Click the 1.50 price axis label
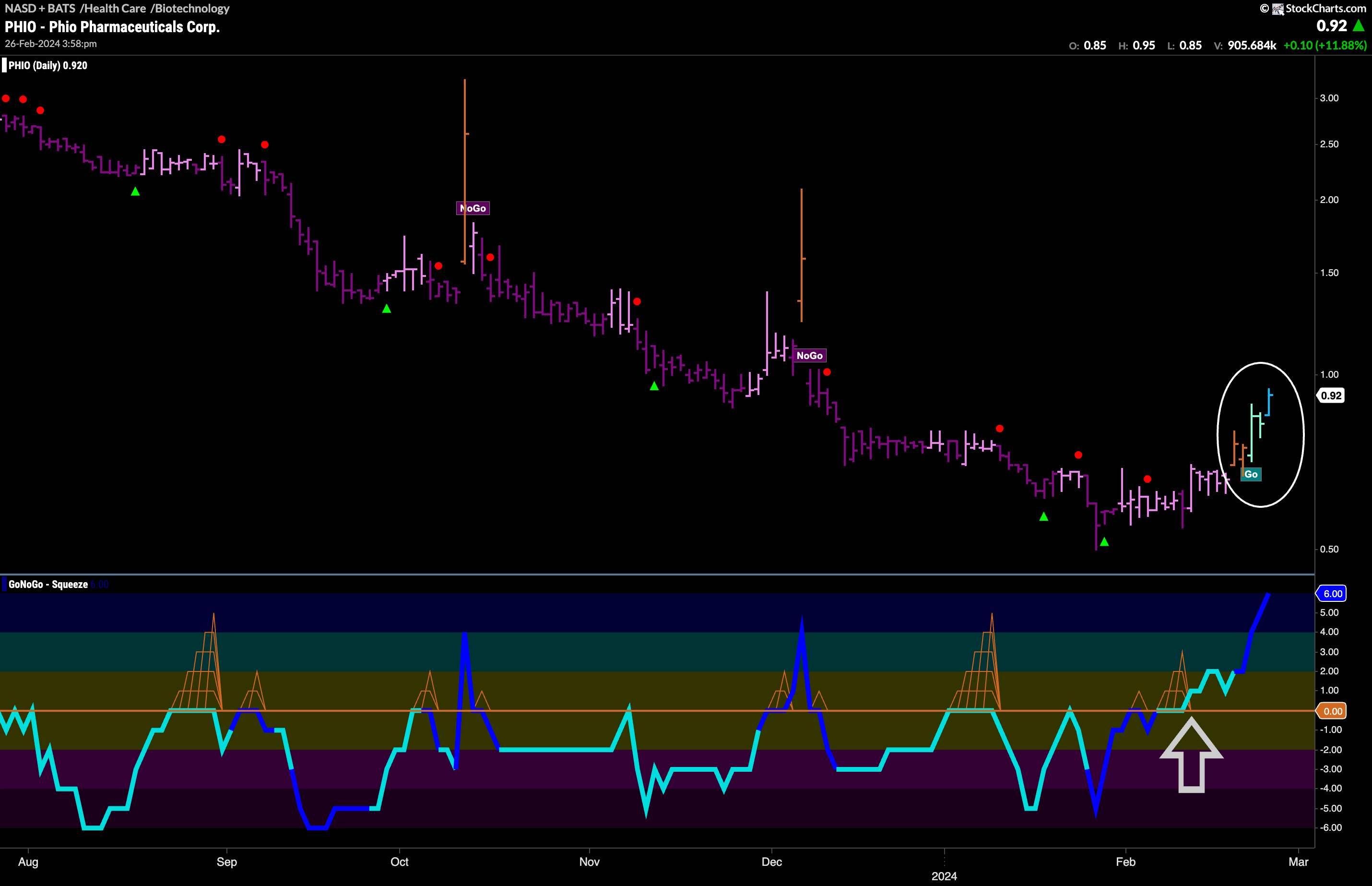 (1329, 273)
